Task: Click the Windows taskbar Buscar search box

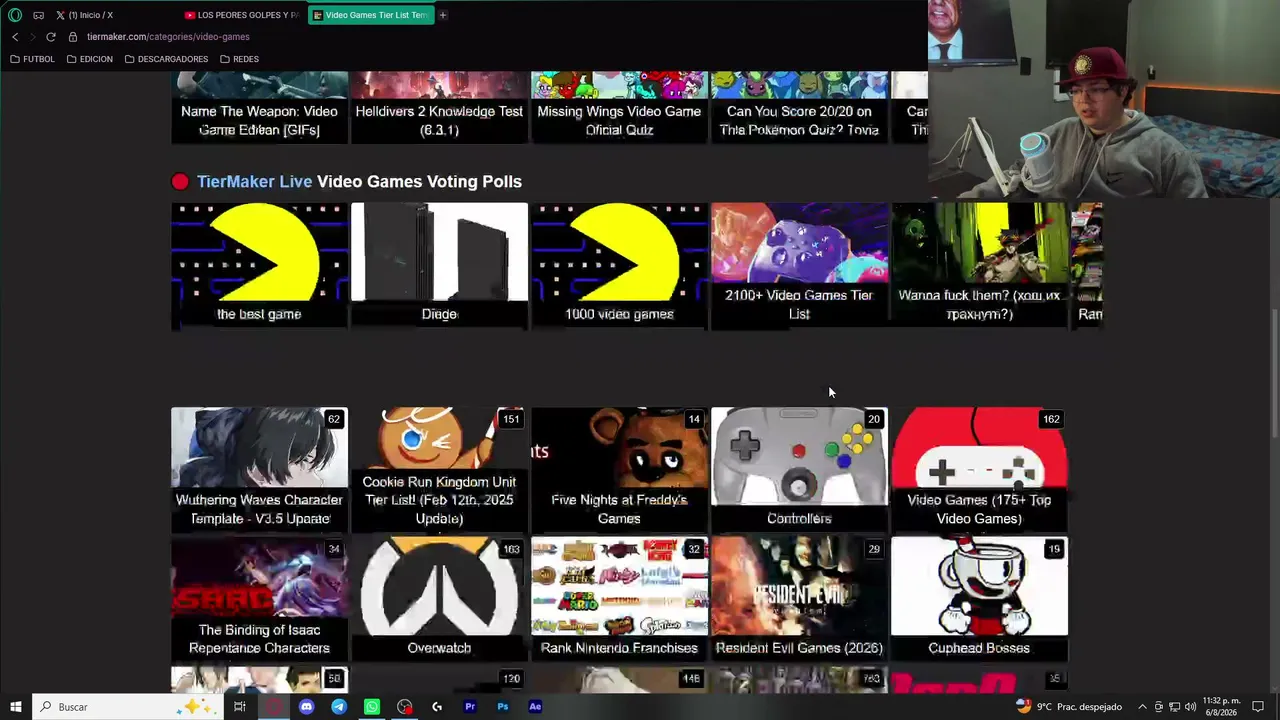Action: coord(128,707)
